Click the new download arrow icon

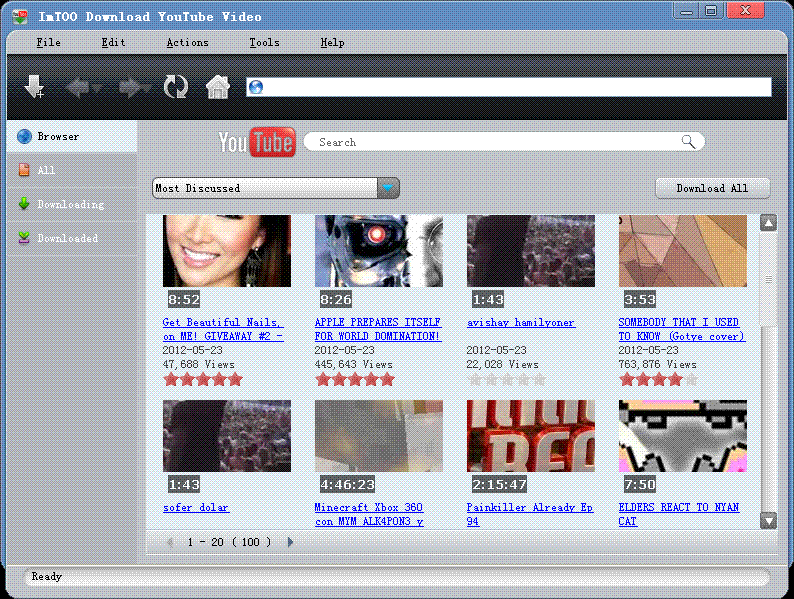coord(35,87)
